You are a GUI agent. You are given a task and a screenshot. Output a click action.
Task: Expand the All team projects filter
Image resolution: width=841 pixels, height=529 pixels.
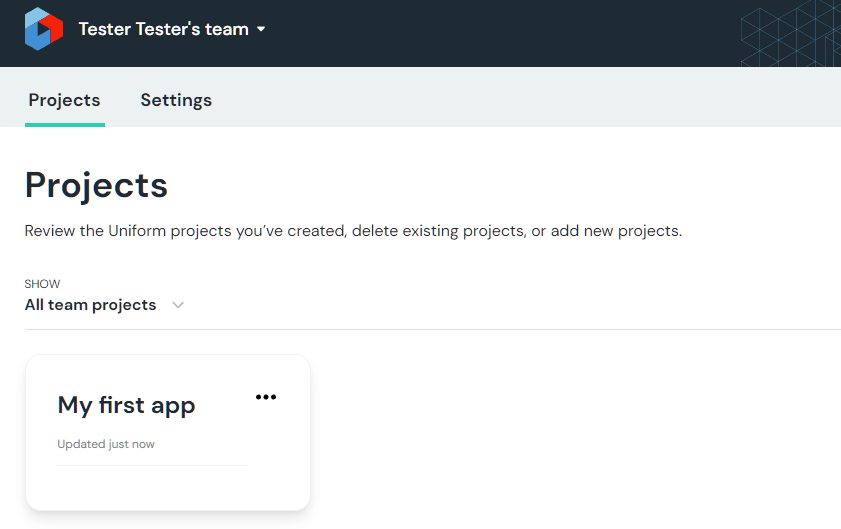coord(91,305)
